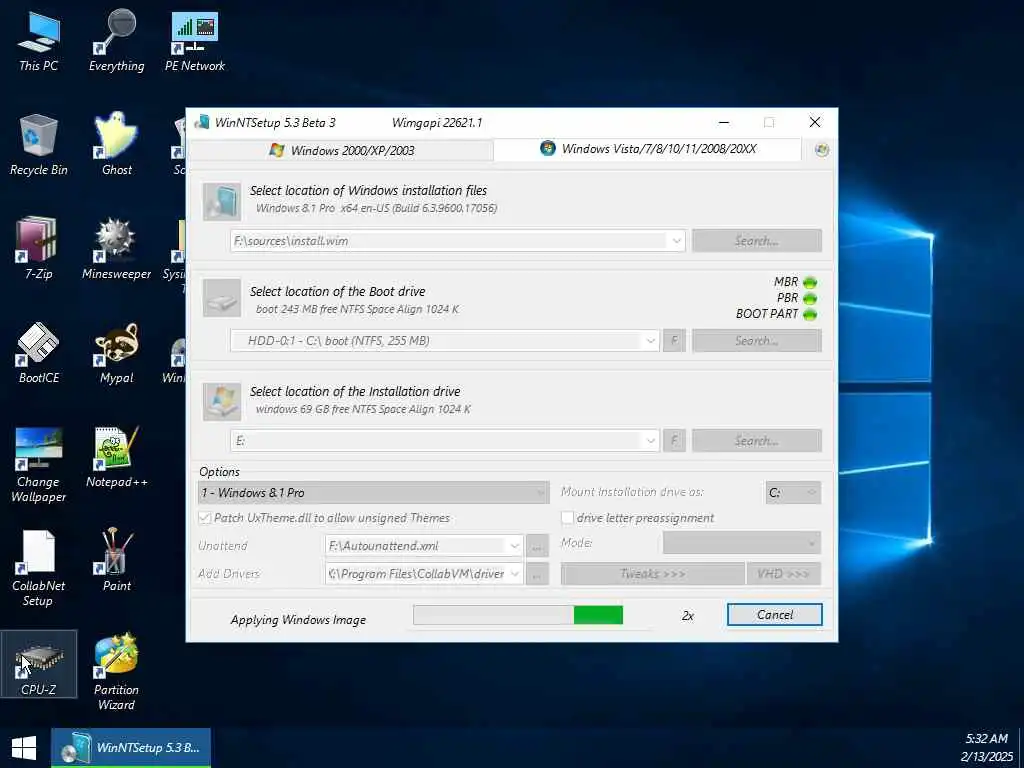The image size is (1024, 768).
Task: Browse for drivers folder with ... button
Action: 537,574
